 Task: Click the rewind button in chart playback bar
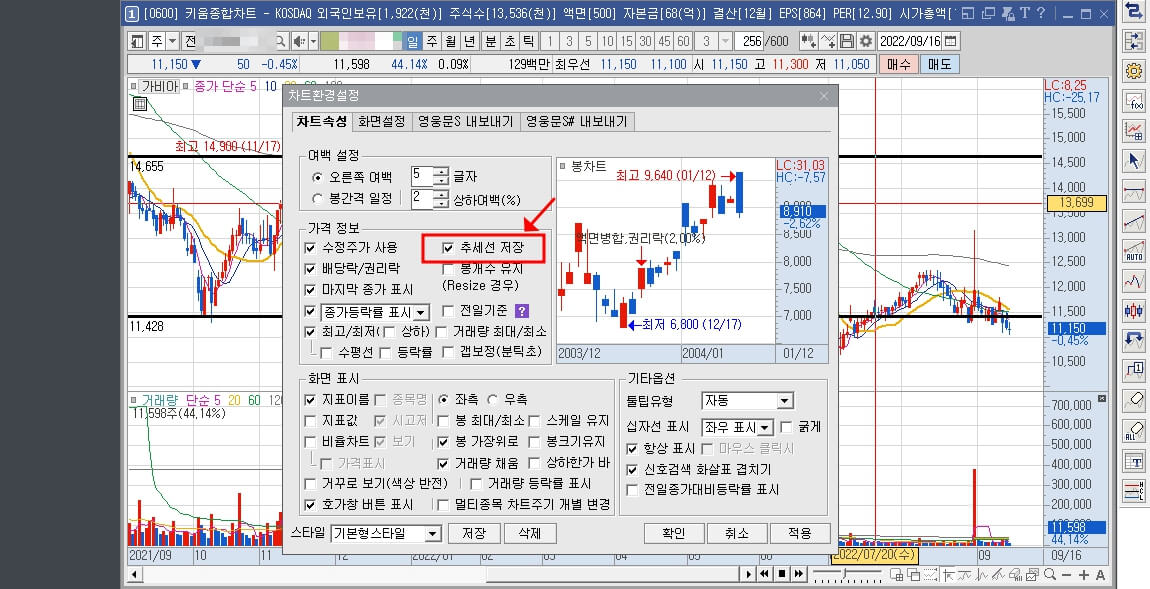tap(765, 574)
